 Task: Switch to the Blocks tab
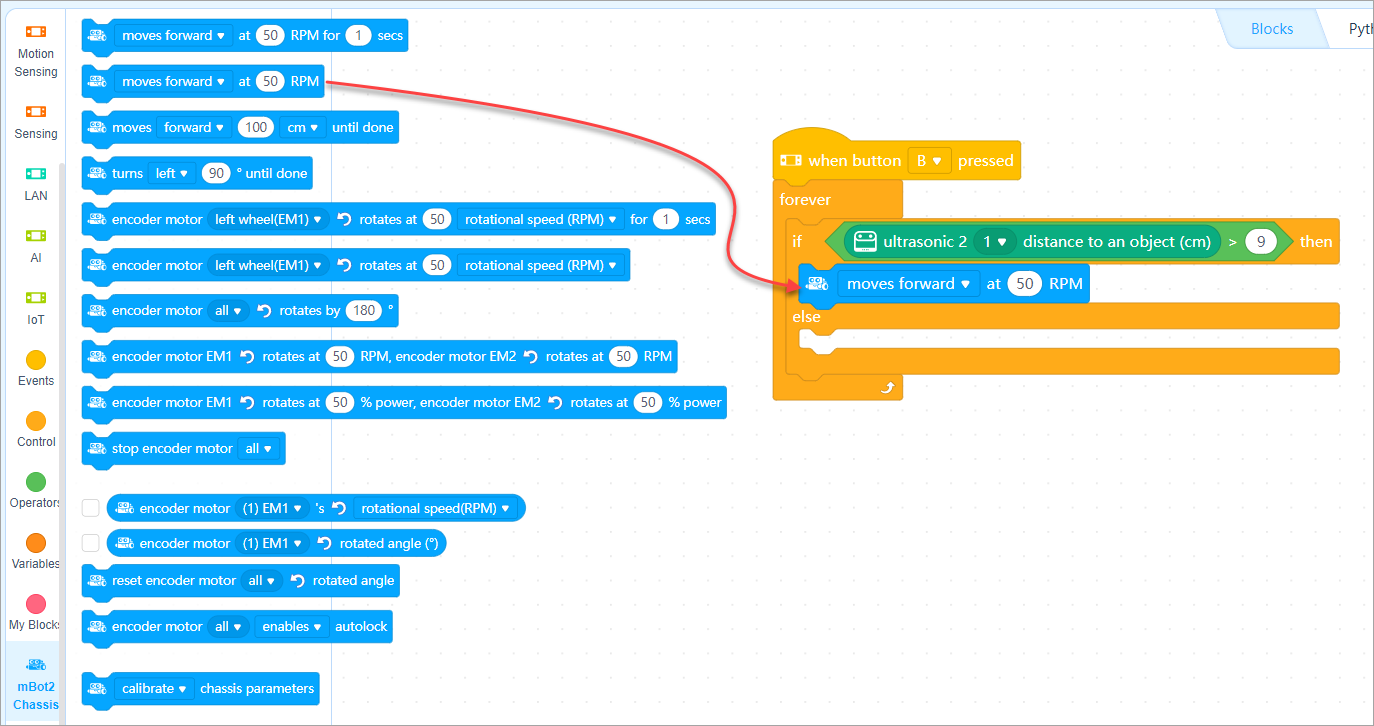point(1271,29)
